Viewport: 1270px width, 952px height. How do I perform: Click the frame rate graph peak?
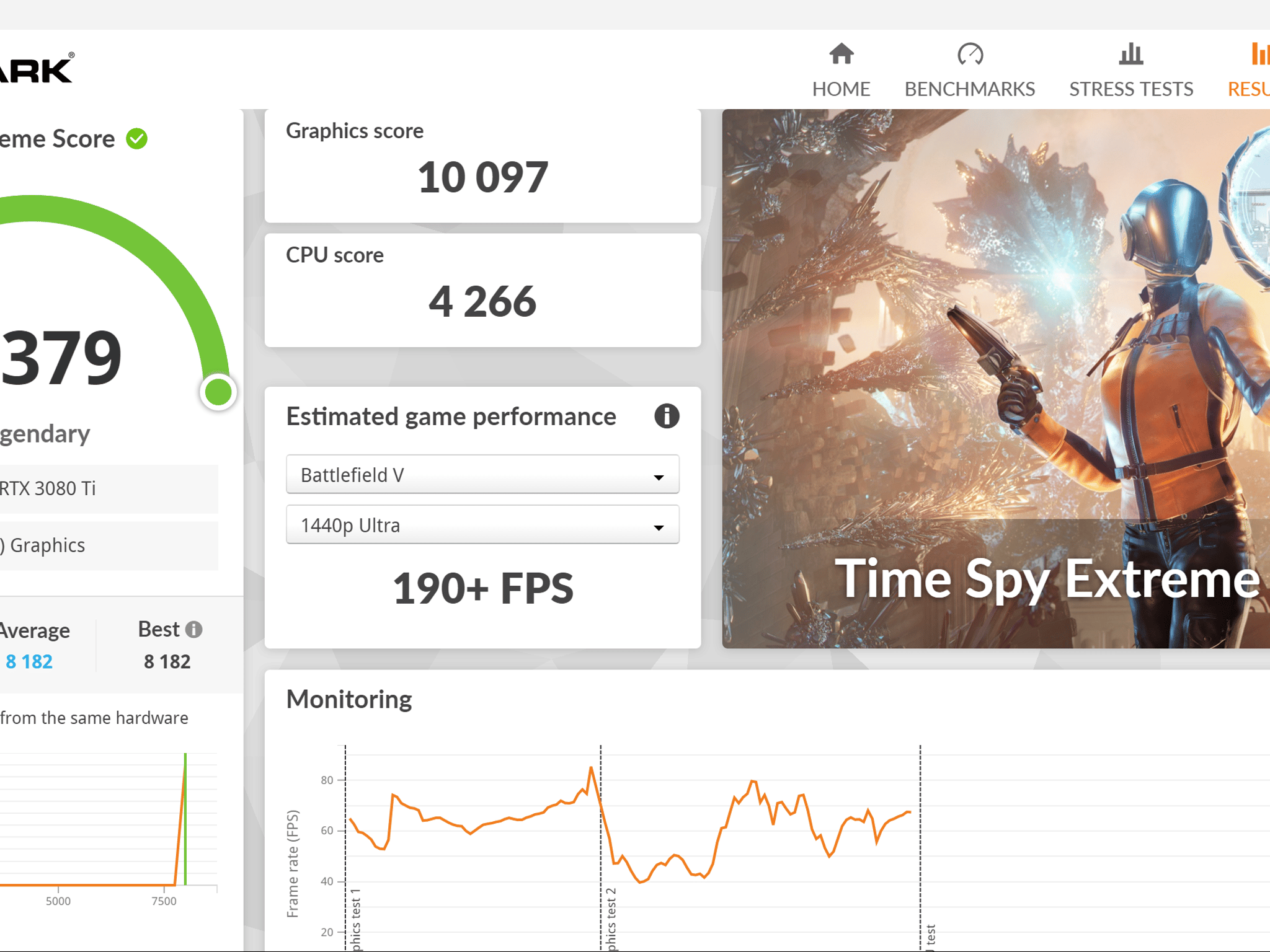[x=591, y=769]
